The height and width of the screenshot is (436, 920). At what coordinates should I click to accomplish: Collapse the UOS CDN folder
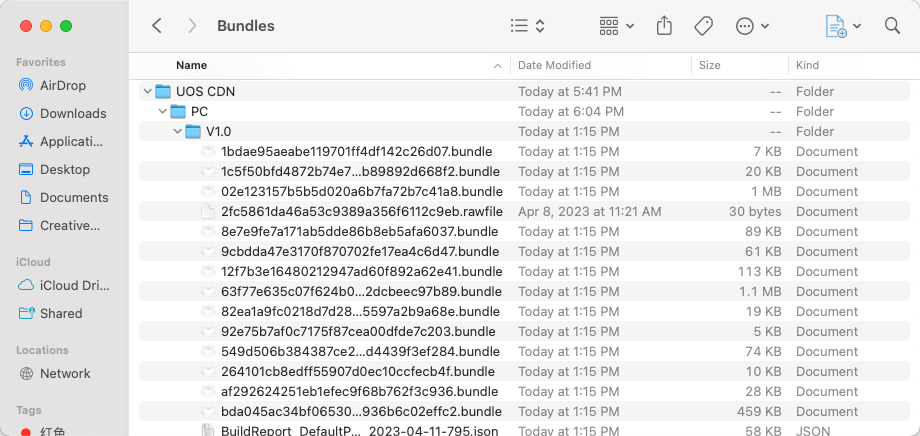pyautogui.click(x=148, y=91)
